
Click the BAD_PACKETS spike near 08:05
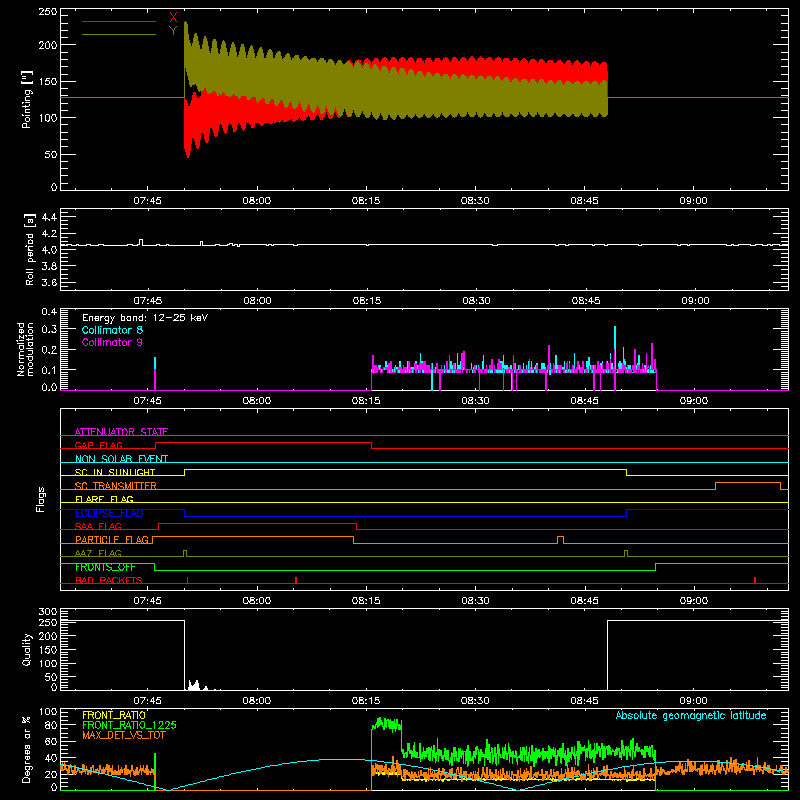[296, 580]
